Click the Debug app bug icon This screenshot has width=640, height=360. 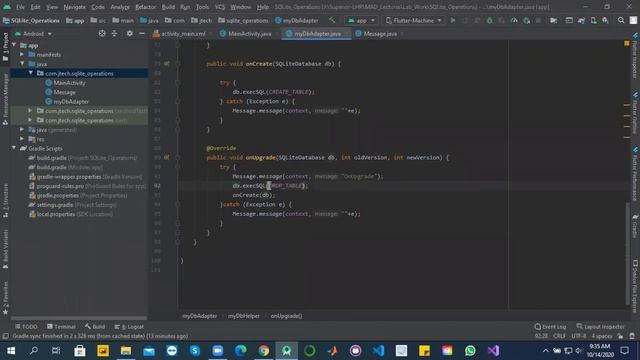pos(489,20)
